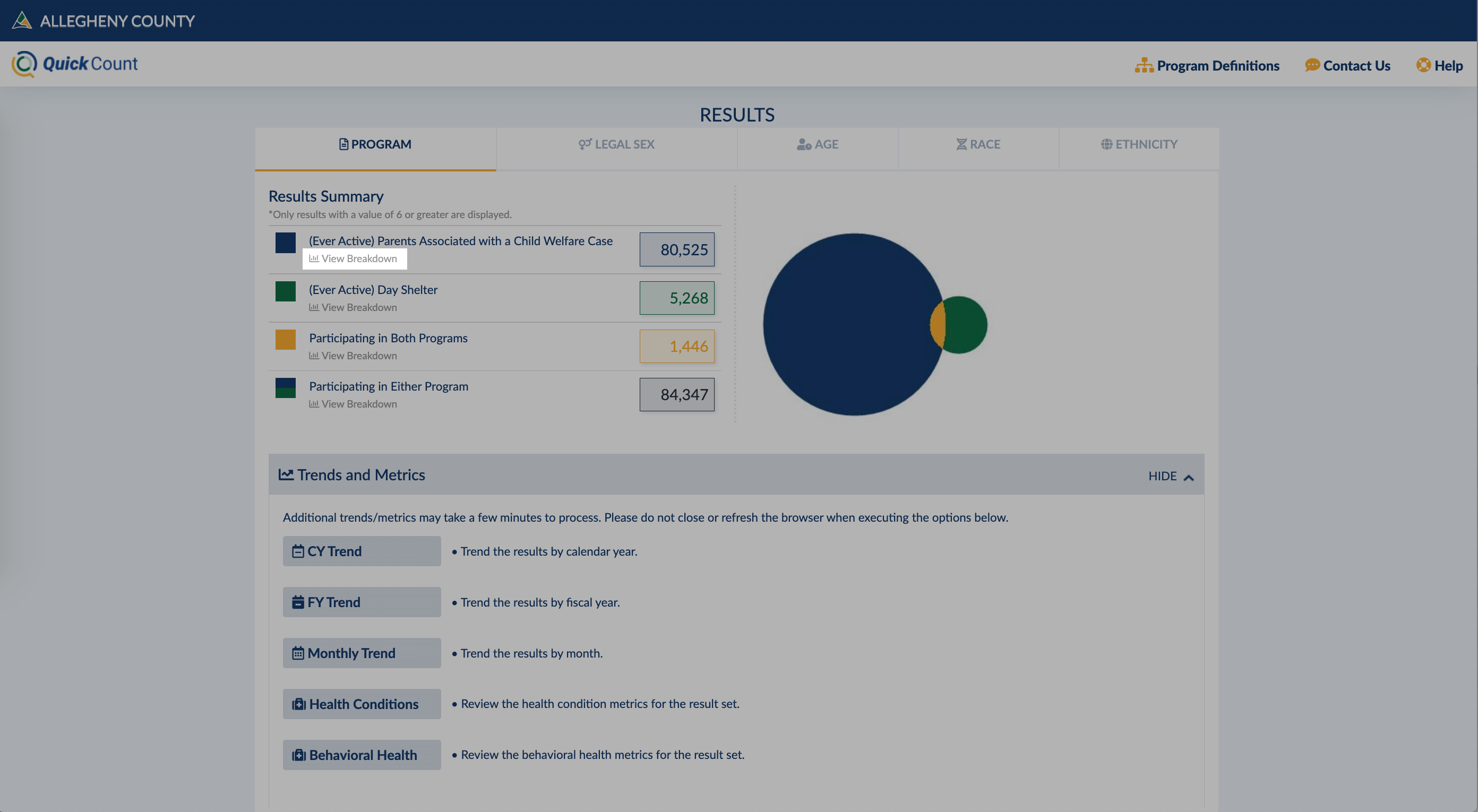Click the CY Trend button
This screenshot has height=812, width=1478.
coord(361,551)
